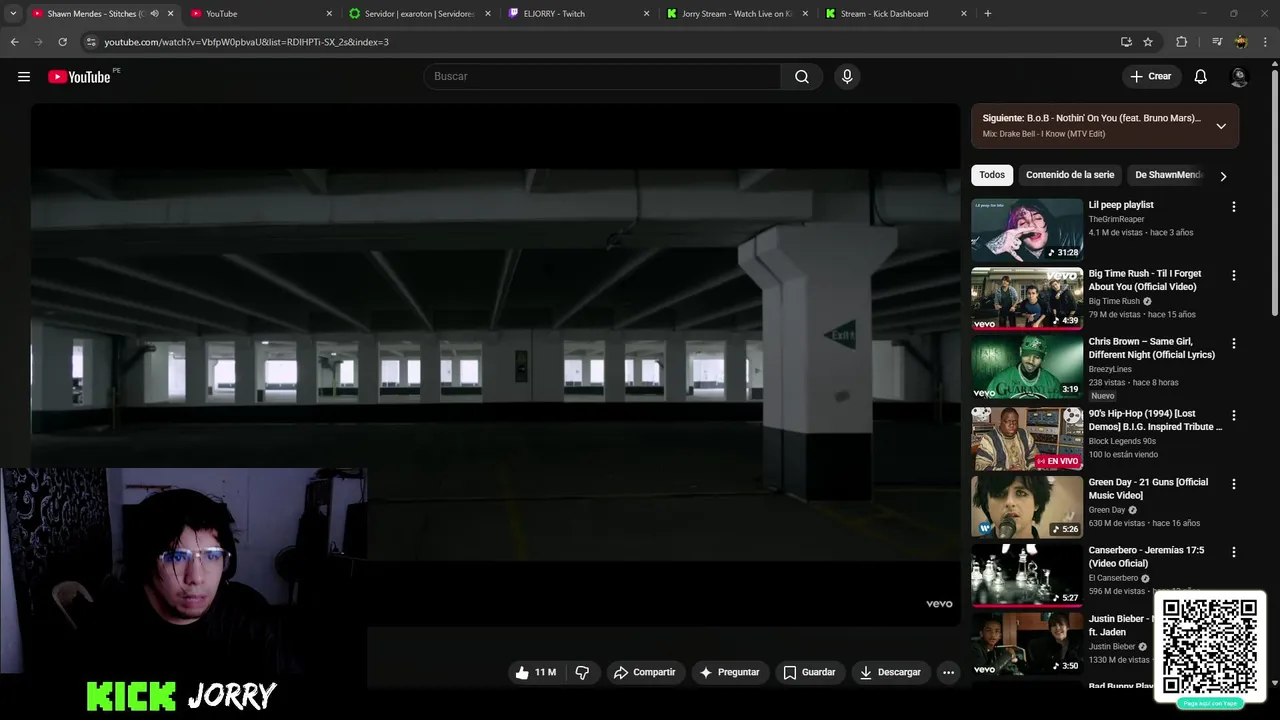The image size is (1280, 720).
Task: Open the YouTube hamburger guide menu
Action: (24, 76)
